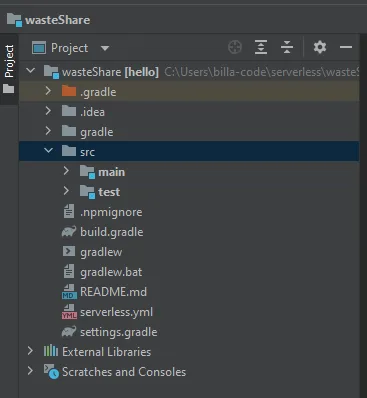Select the README.md file
Screen dimensions: 367x398
(x=113, y=292)
